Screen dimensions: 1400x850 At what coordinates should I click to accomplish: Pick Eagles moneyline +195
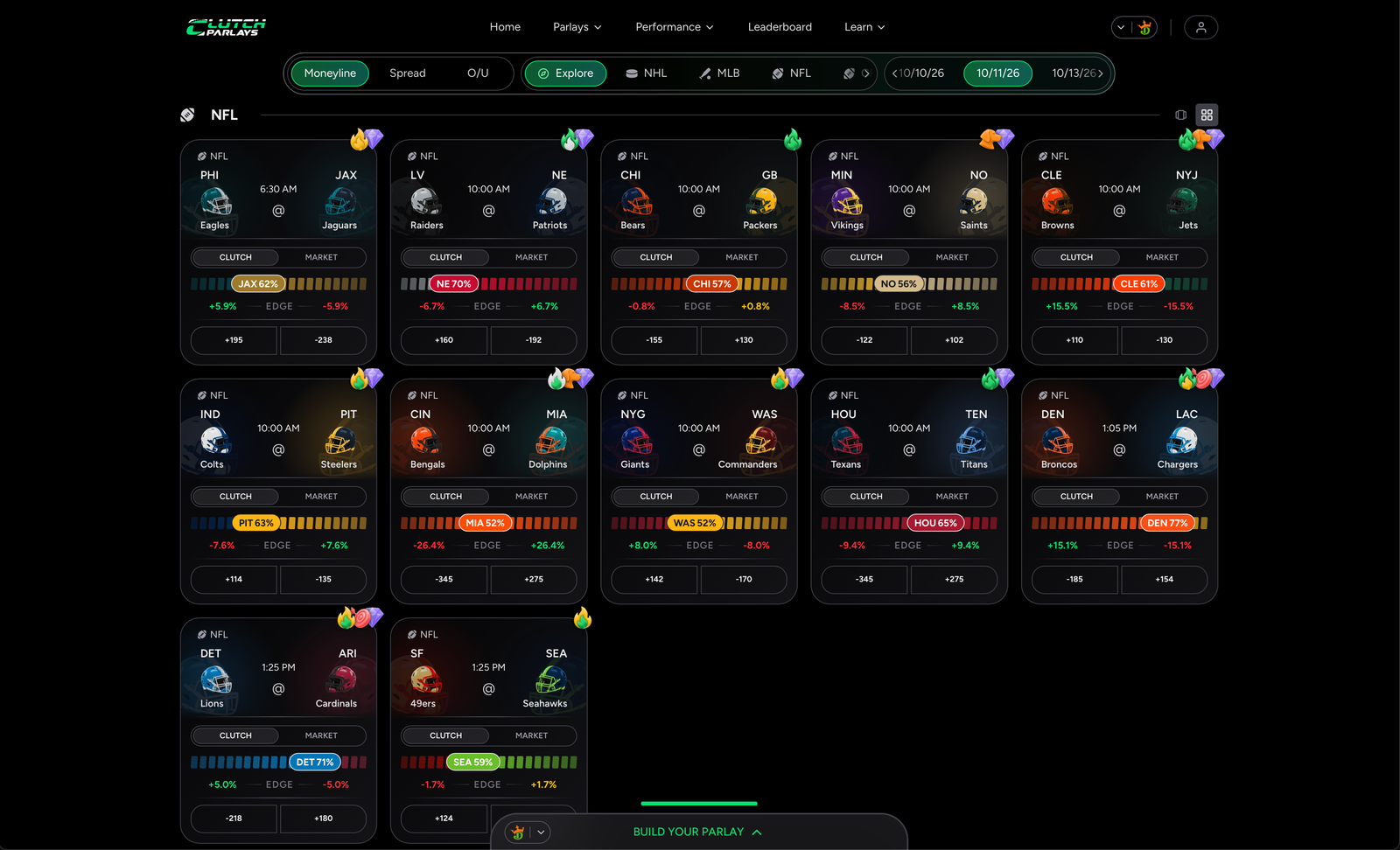(234, 340)
